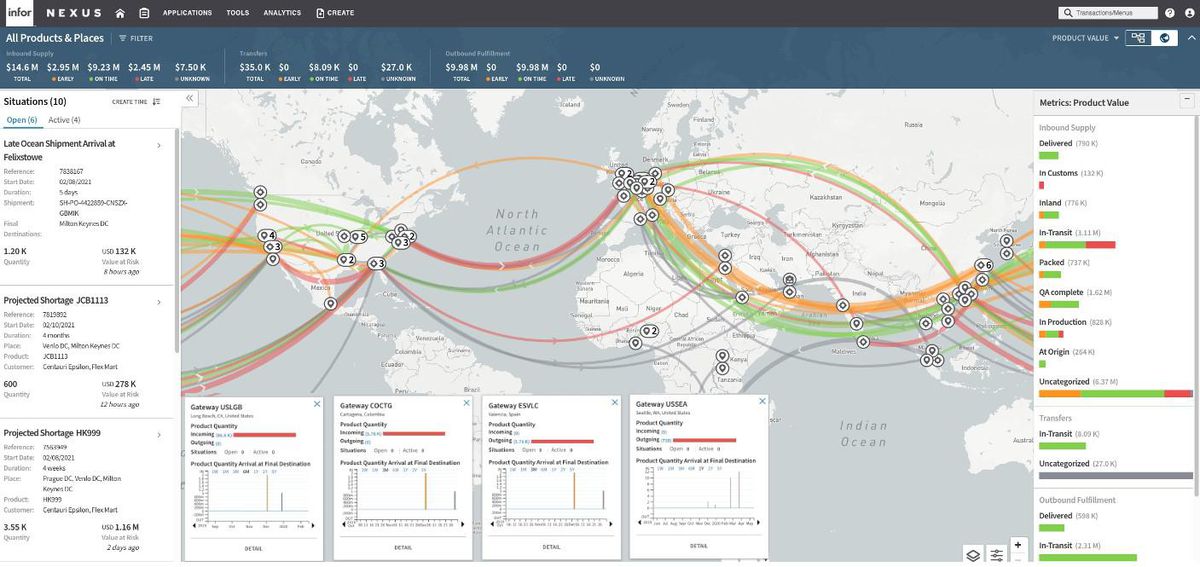Viewport: 1200px width, 567px height.
Task: Expand the Late Ocean Shipment Arrival situation chevron
Action: tap(159, 146)
